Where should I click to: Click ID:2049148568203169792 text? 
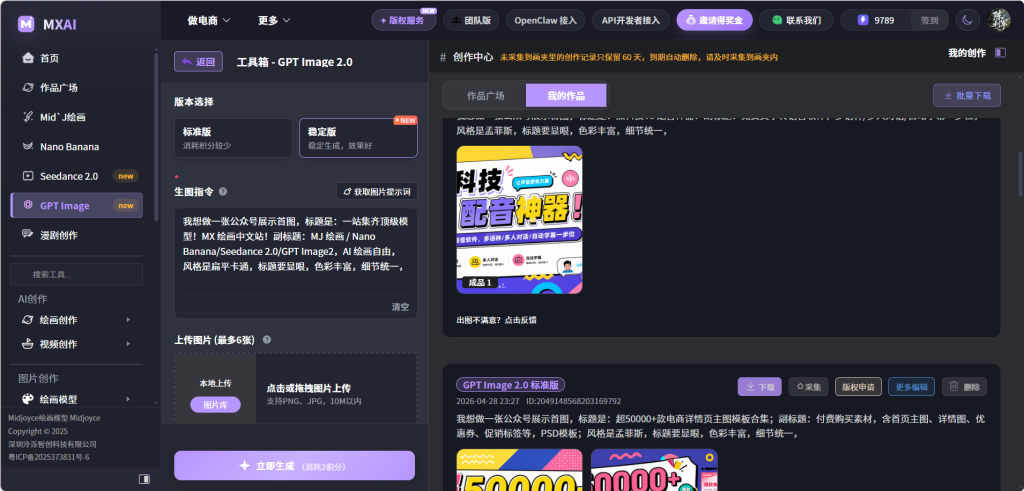(x=573, y=401)
